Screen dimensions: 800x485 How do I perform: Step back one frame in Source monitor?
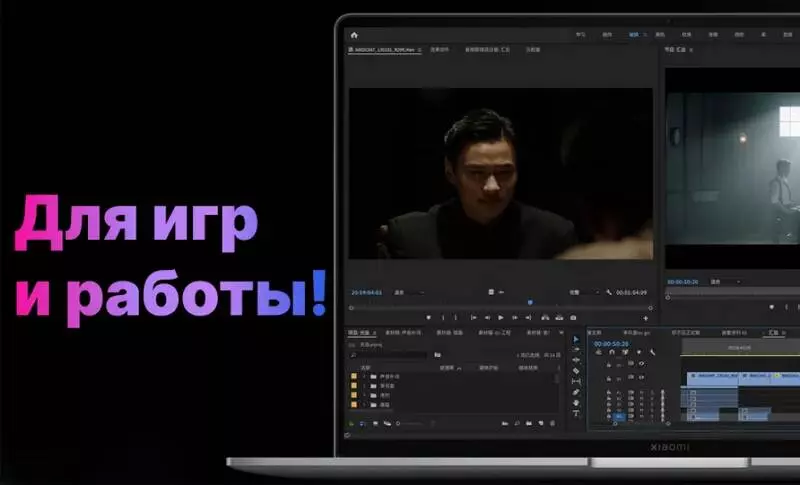487,318
